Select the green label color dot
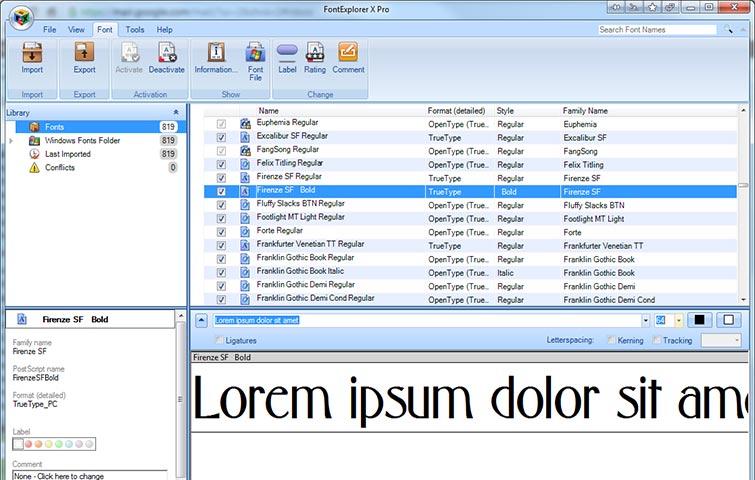 (x=59, y=444)
